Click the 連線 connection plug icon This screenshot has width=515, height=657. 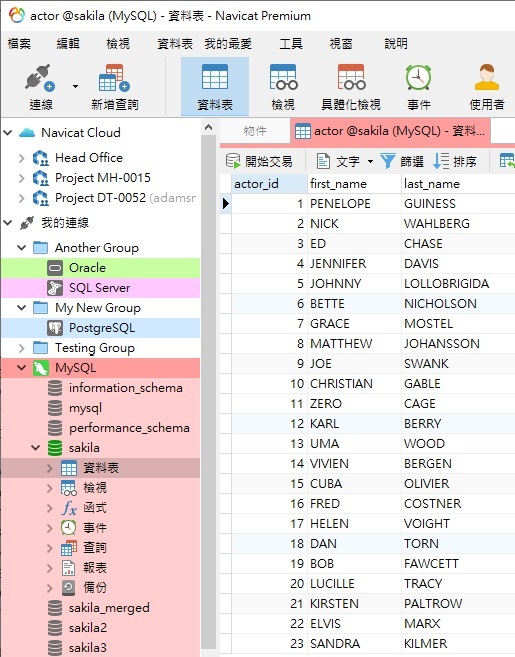click(40, 78)
